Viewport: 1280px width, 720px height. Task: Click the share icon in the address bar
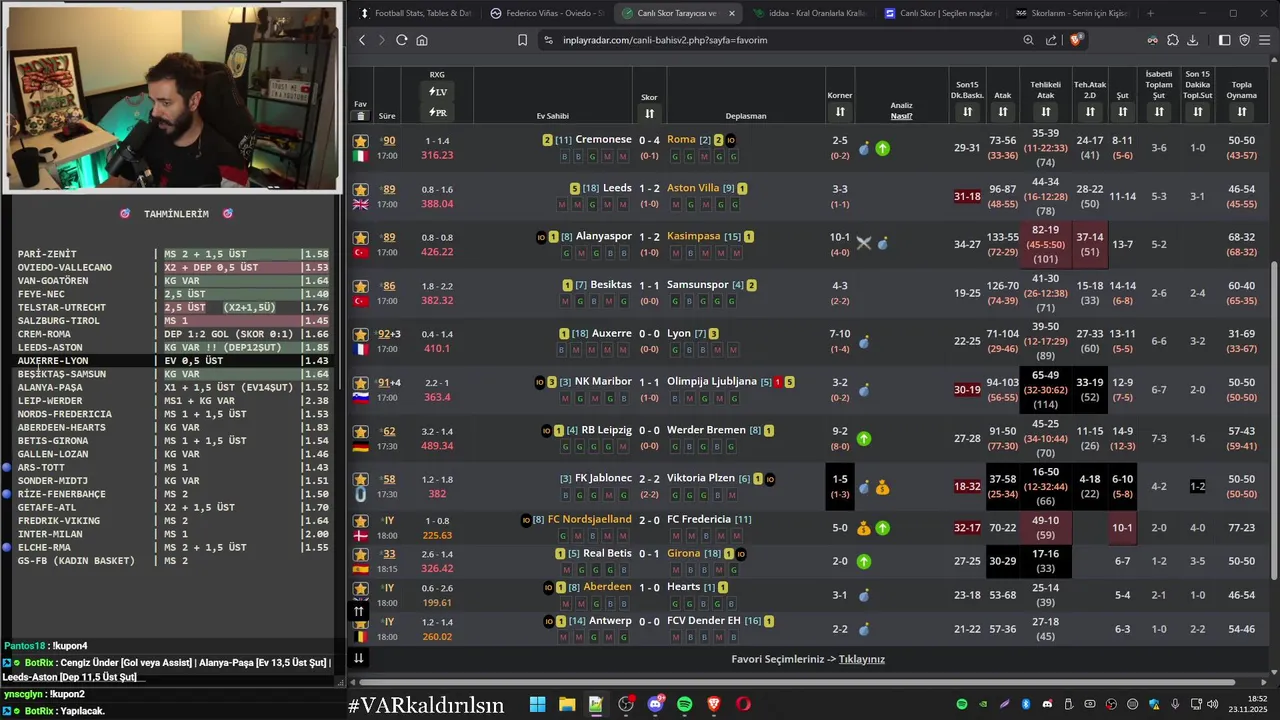point(1051,40)
